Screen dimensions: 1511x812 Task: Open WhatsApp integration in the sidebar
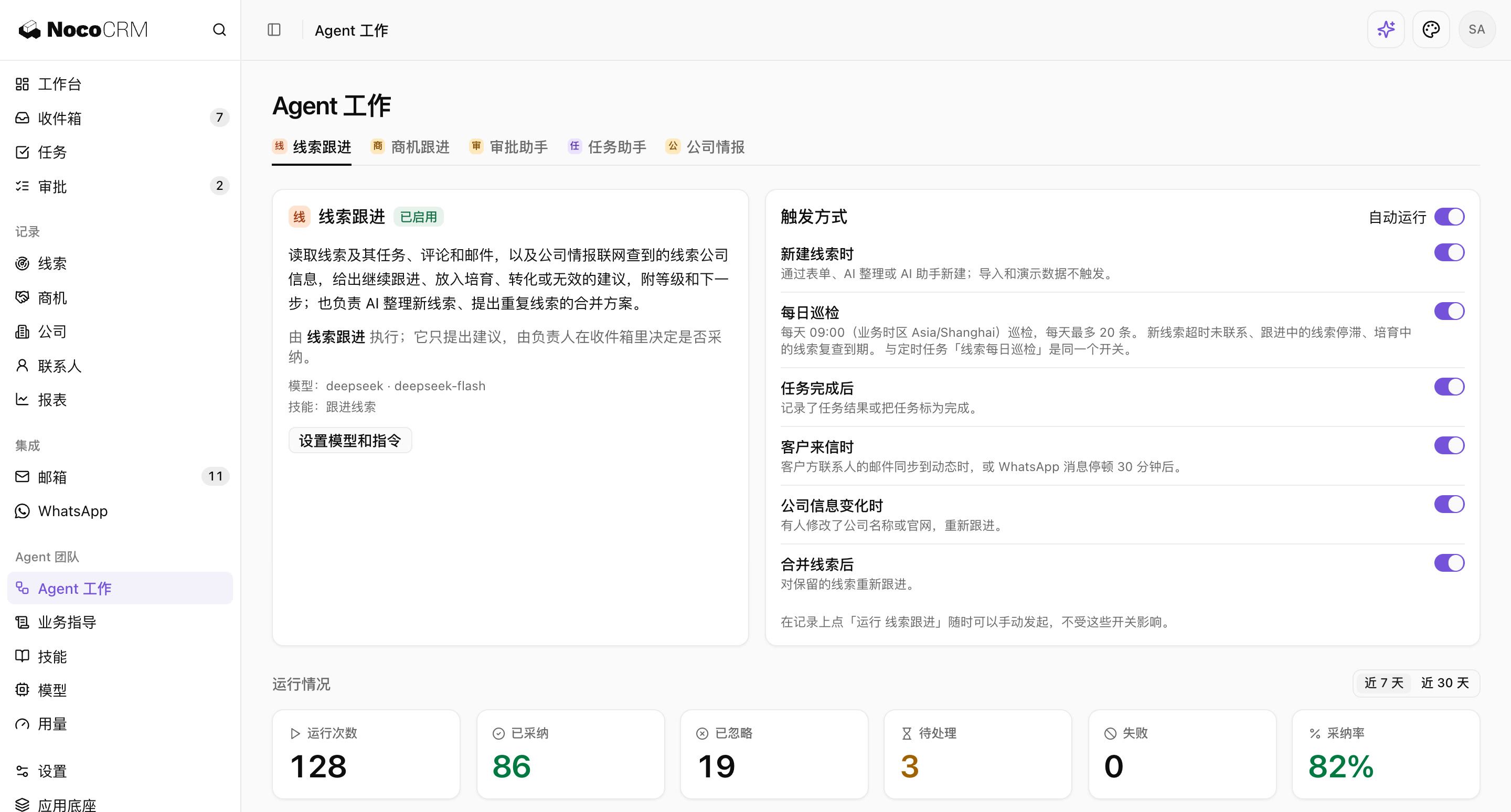click(120, 511)
